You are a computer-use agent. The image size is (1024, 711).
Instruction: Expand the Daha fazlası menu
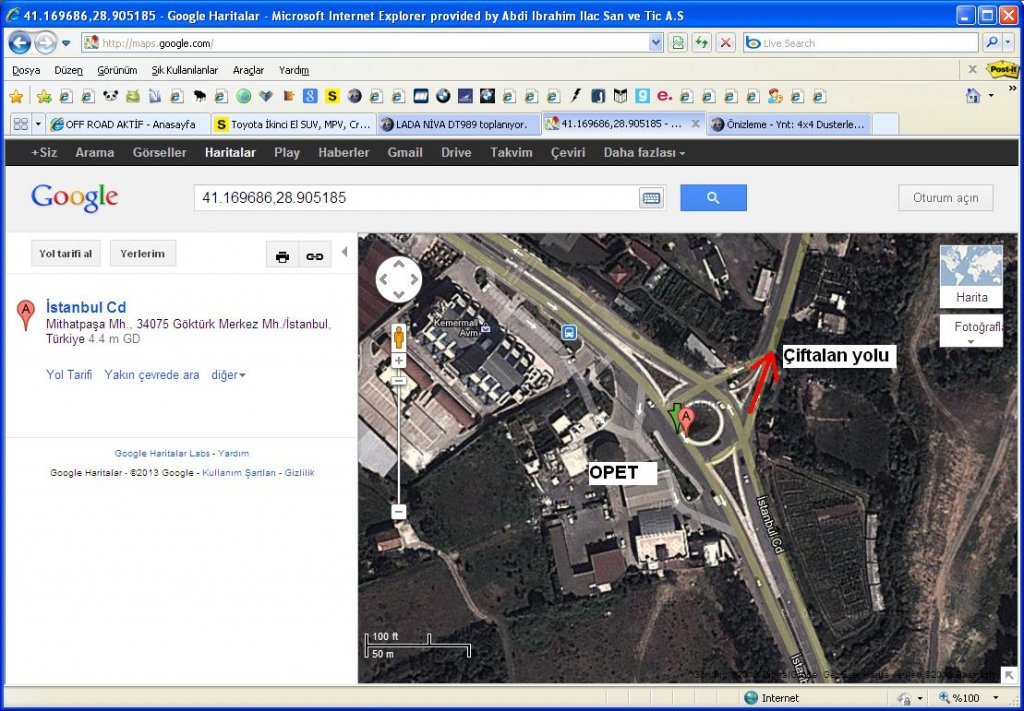(644, 153)
